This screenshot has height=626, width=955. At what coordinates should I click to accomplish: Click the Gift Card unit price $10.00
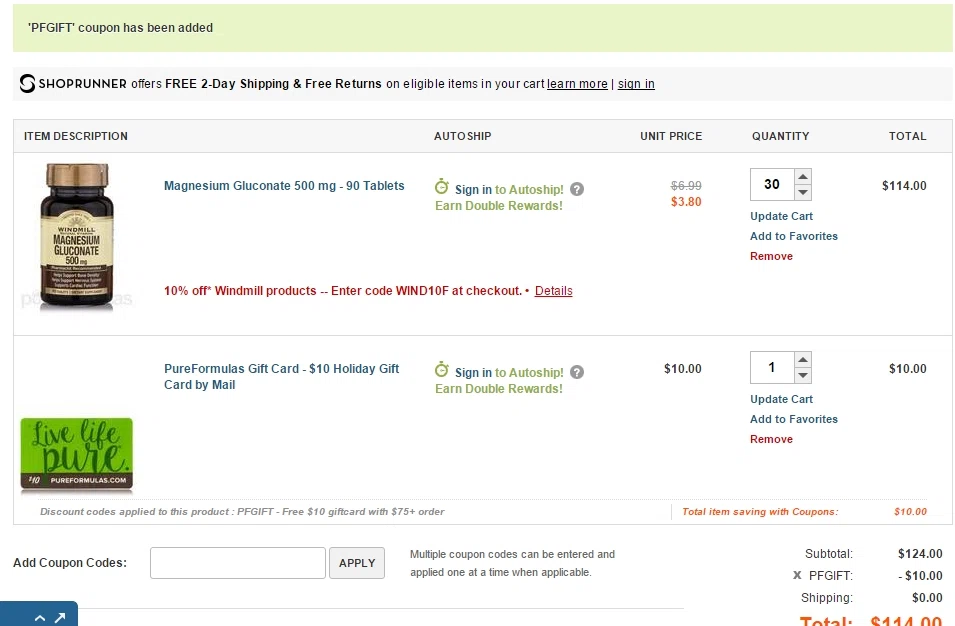pos(683,369)
